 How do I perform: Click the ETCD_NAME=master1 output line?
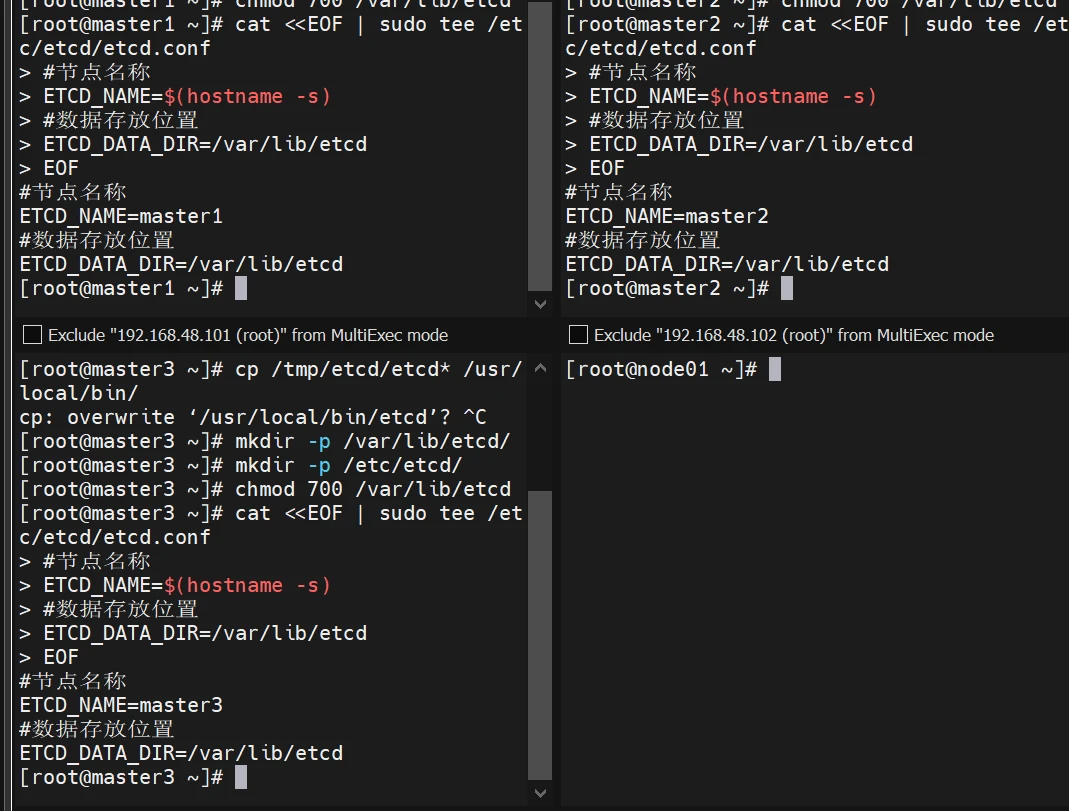121,216
